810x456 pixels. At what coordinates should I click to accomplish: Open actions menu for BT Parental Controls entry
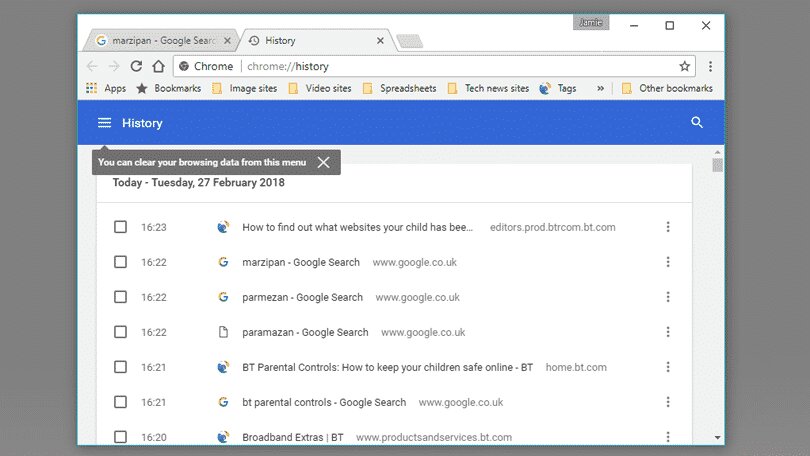668,367
